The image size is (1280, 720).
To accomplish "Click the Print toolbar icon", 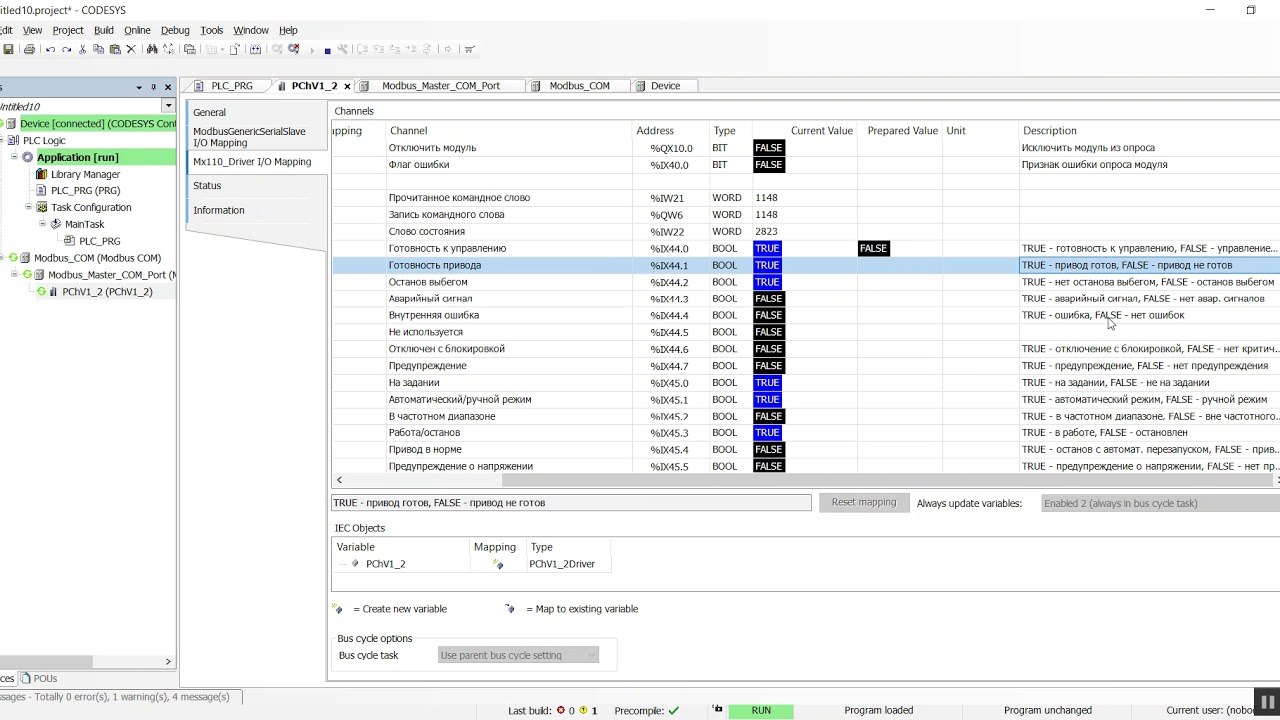I will (29, 49).
